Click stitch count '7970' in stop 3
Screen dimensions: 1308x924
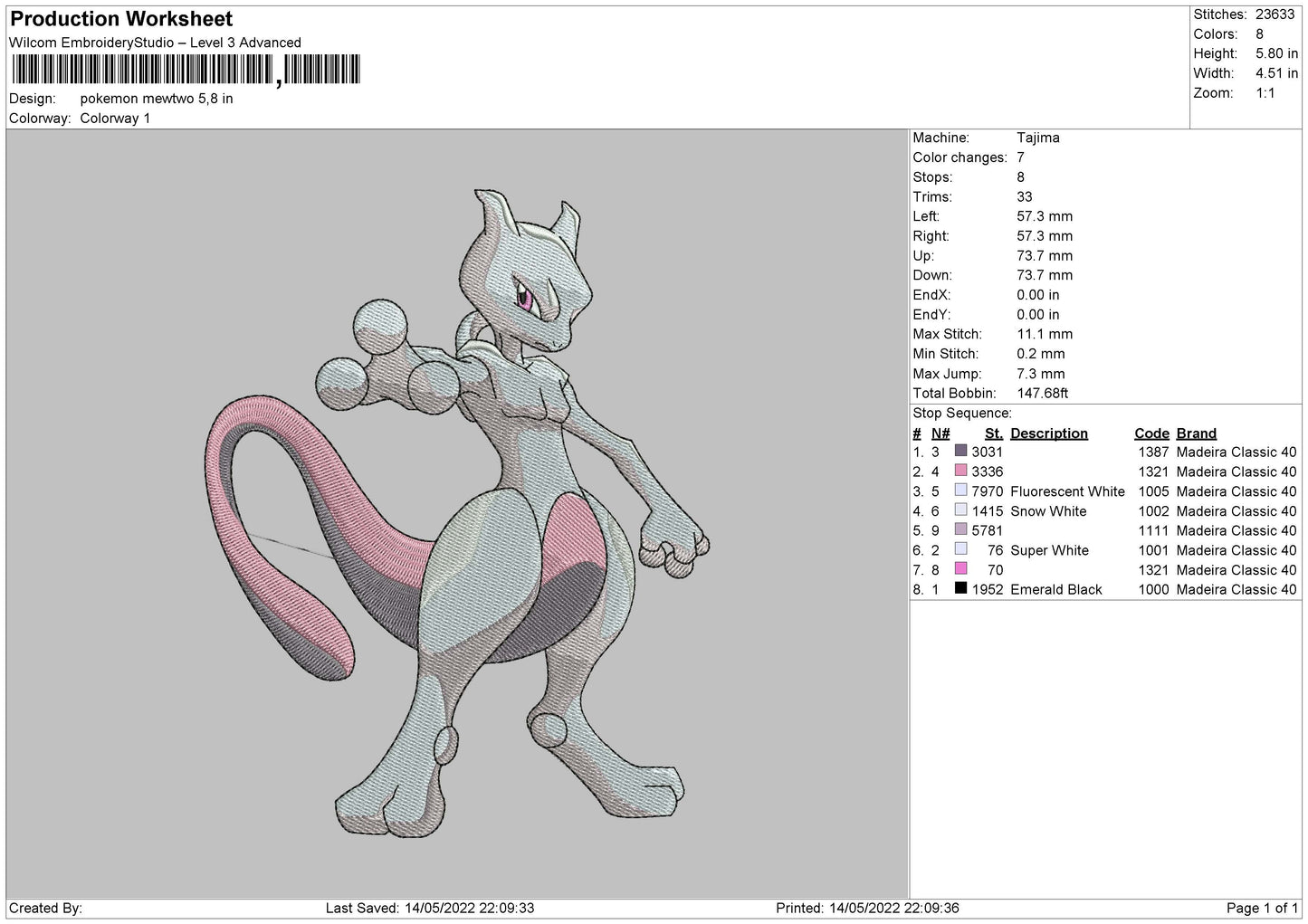point(988,491)
